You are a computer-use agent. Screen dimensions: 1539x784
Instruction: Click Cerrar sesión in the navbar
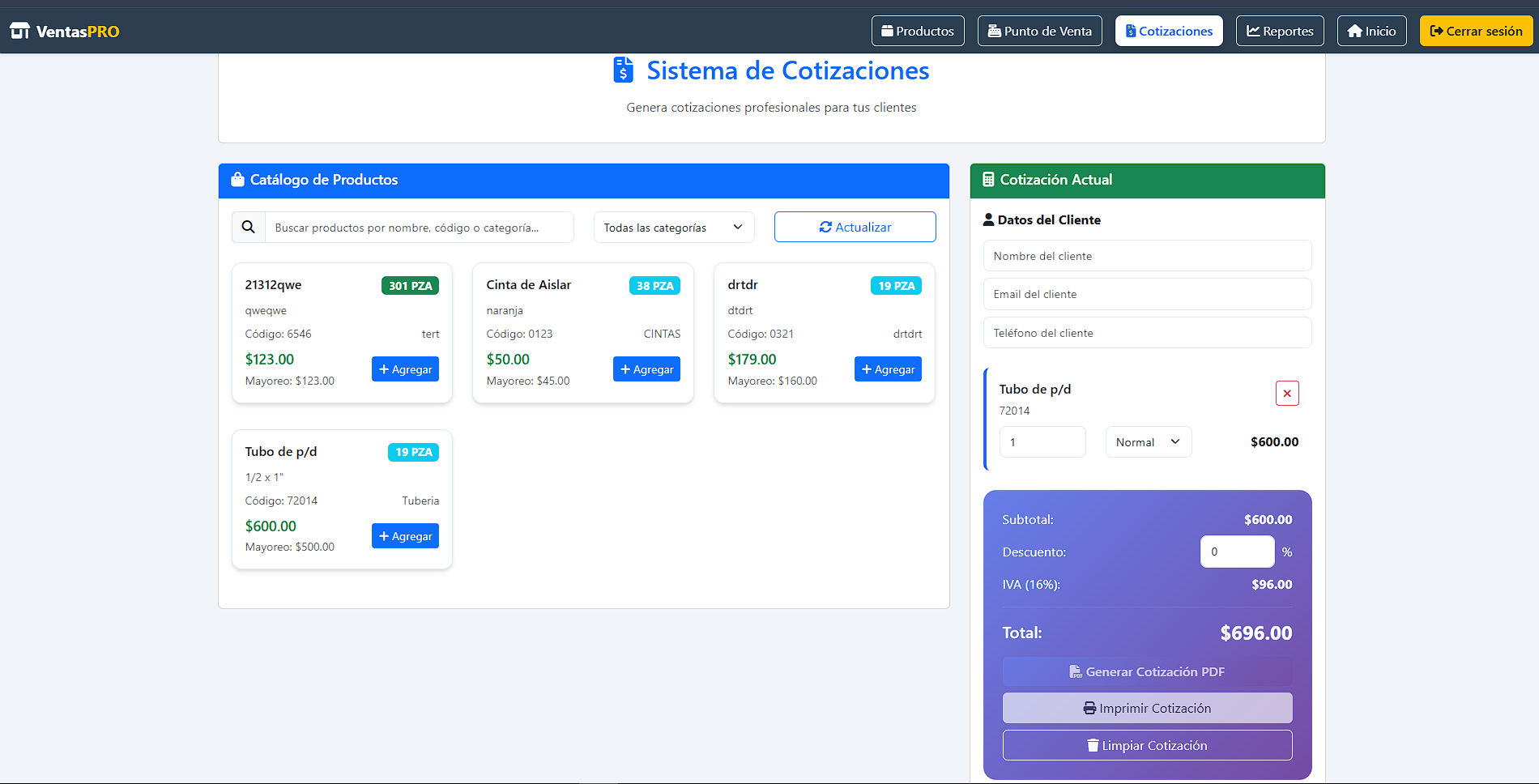pos(1476,30)
